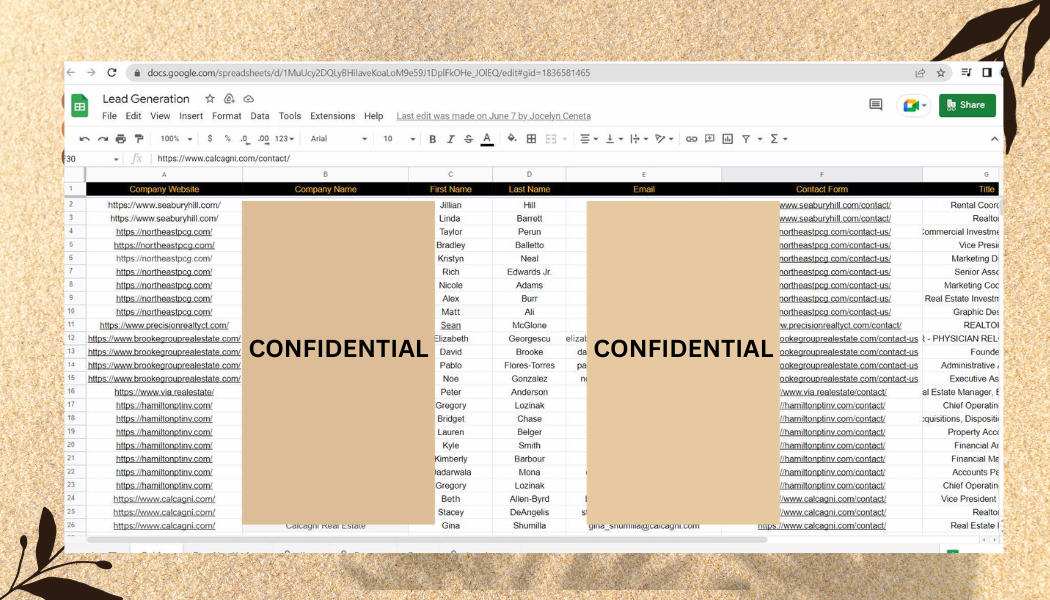Open the Insert menu
The height and width of the screenshot is (600, 1050).
[x=191, y=116]
